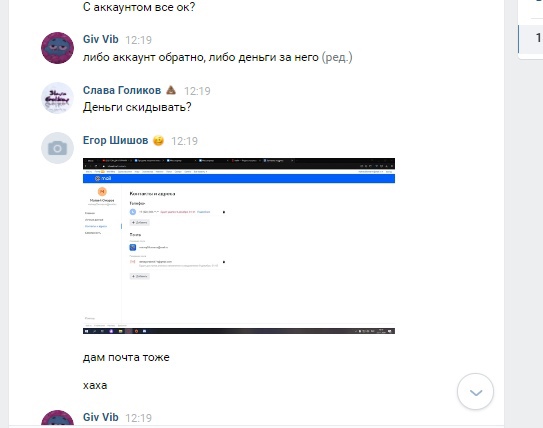Click the Giv Vib name below "хаха"
Viewport: 543px width, 428px height.
coord(100,417)
